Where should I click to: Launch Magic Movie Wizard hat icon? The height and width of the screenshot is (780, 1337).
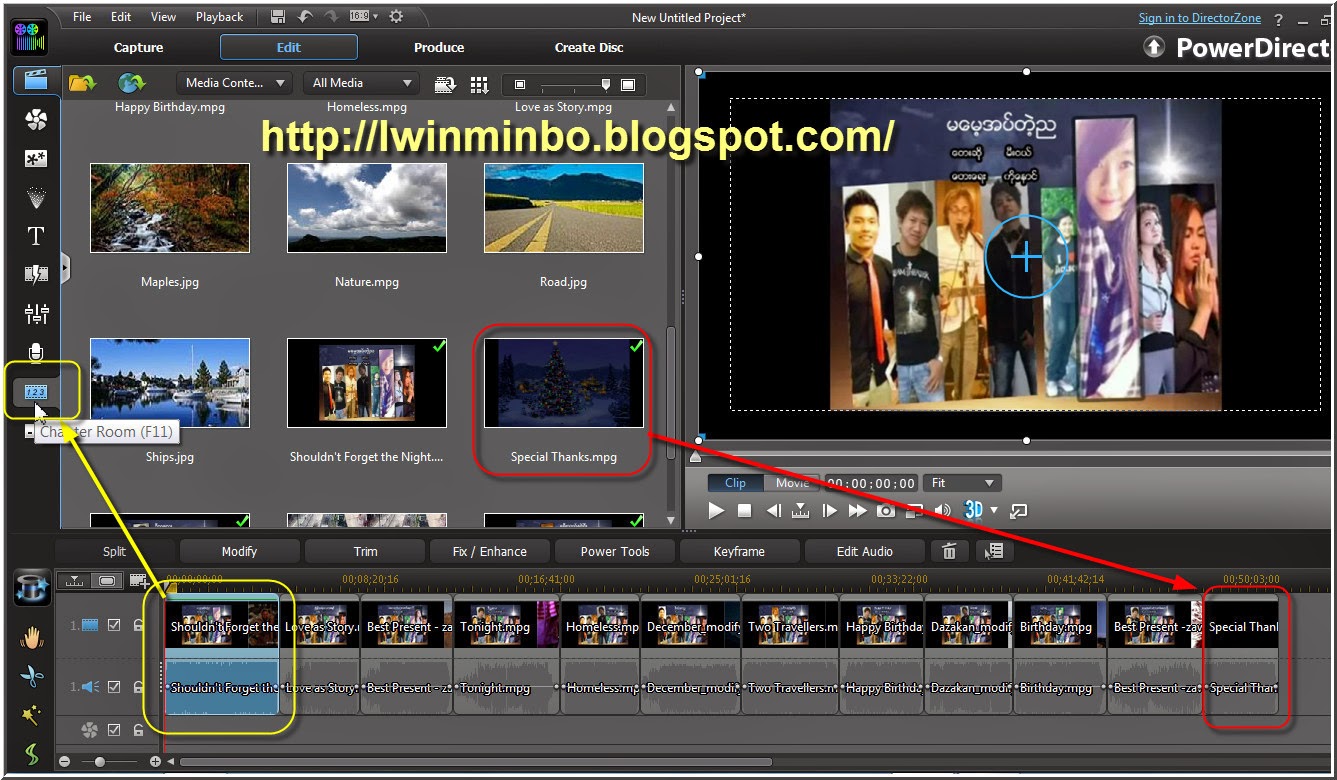[x=31, y=589]
